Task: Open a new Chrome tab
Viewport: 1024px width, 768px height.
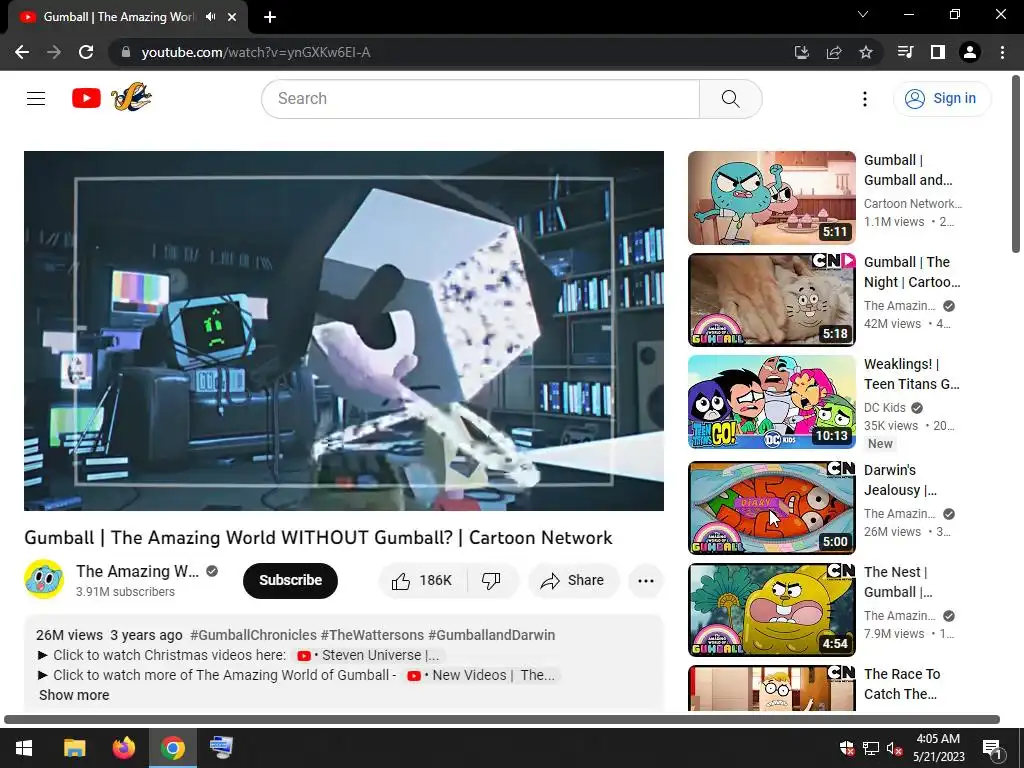Action: coord(270,18)
